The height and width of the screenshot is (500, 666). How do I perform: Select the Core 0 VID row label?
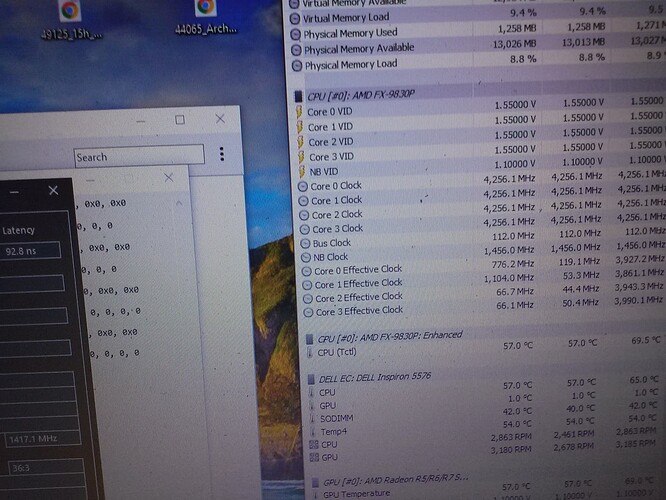click(330, 112)
